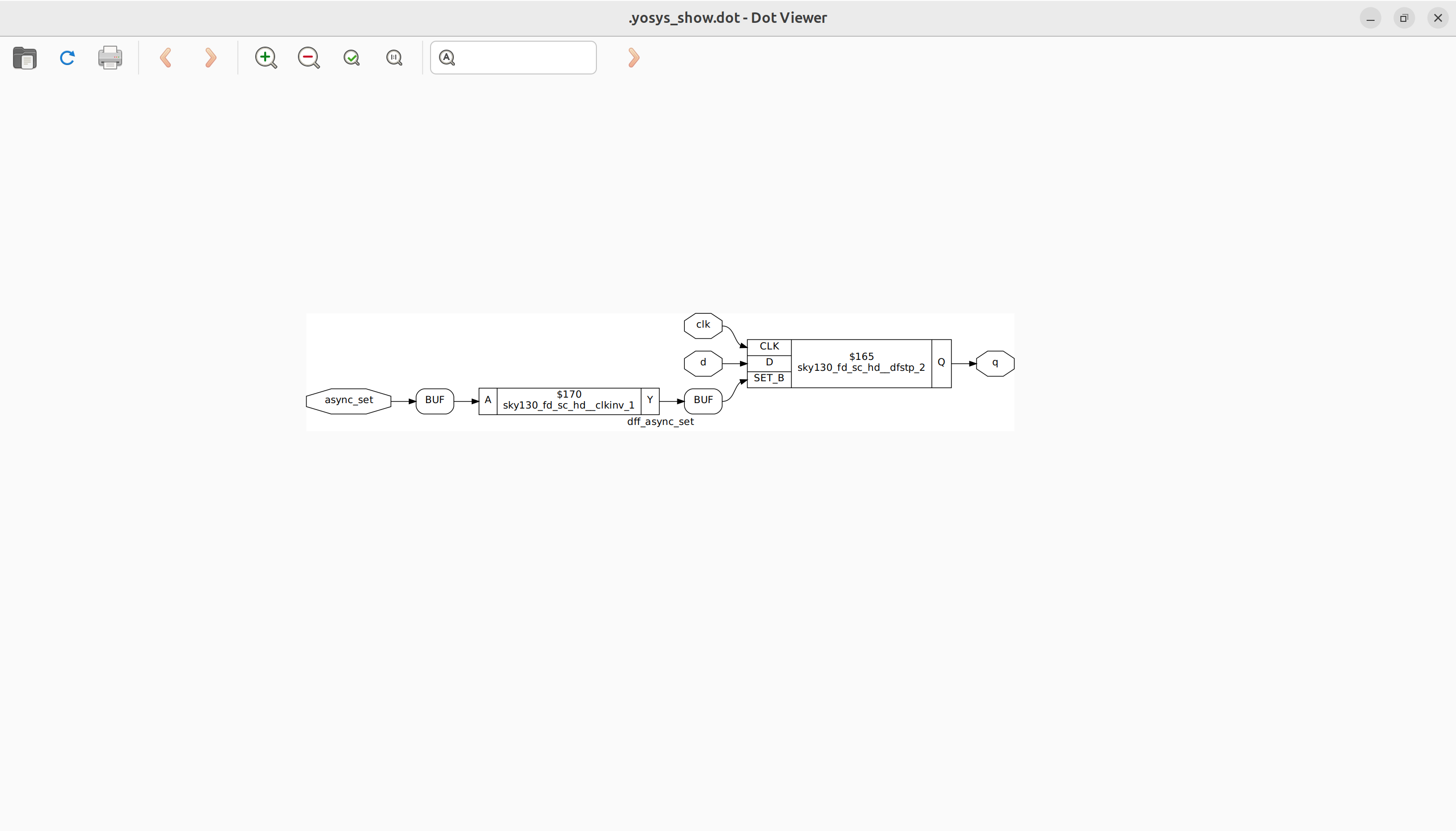Reload the graph with refresh icon

coord(68,58)
